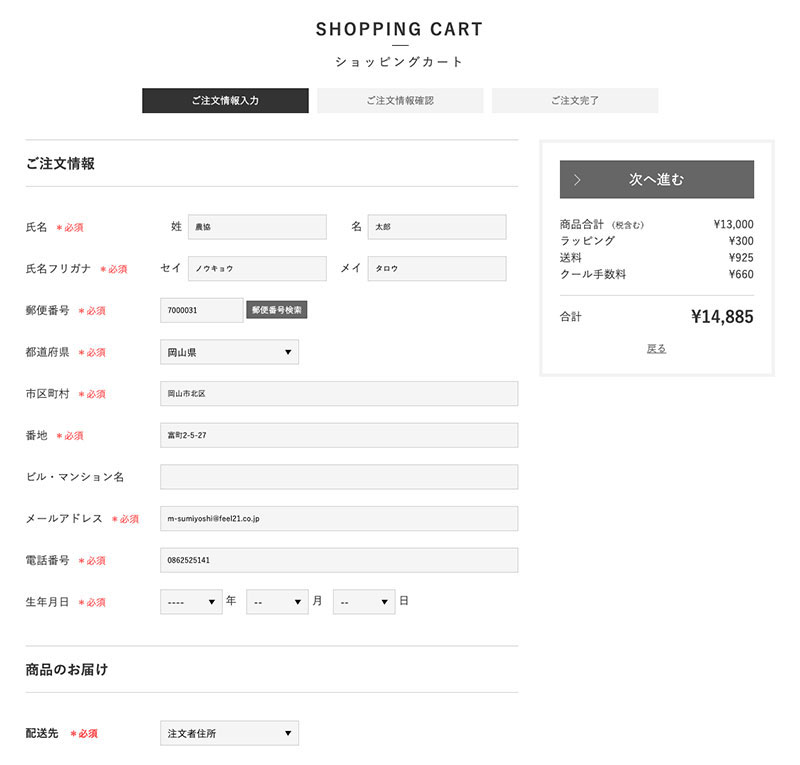The width and height of the screenshot is (800, 765).
Task: Click the 名 first name field
Action: click(x=437, y=227)
